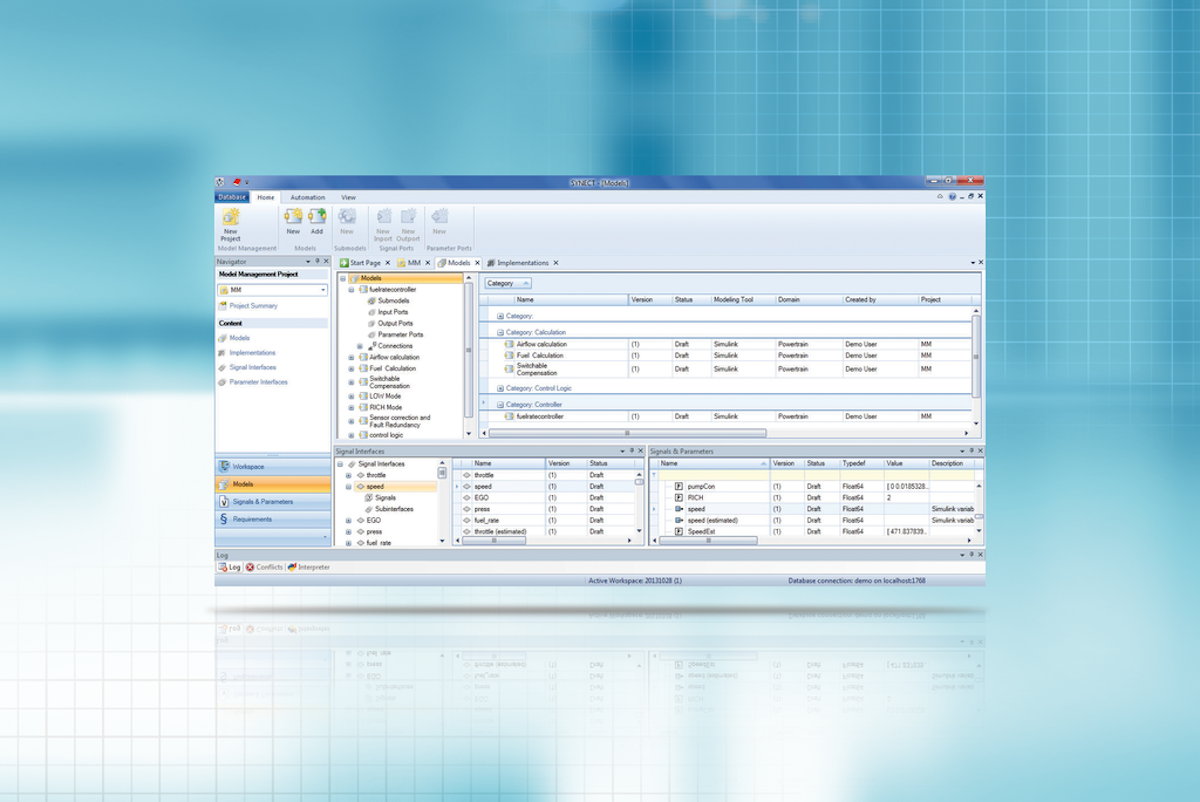
Task: Click the Category sort header button
Action: [x=508, y=283]
